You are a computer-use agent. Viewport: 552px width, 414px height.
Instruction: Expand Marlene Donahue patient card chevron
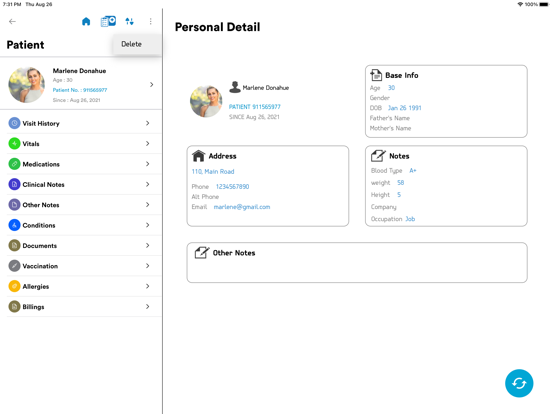point(152,84)
